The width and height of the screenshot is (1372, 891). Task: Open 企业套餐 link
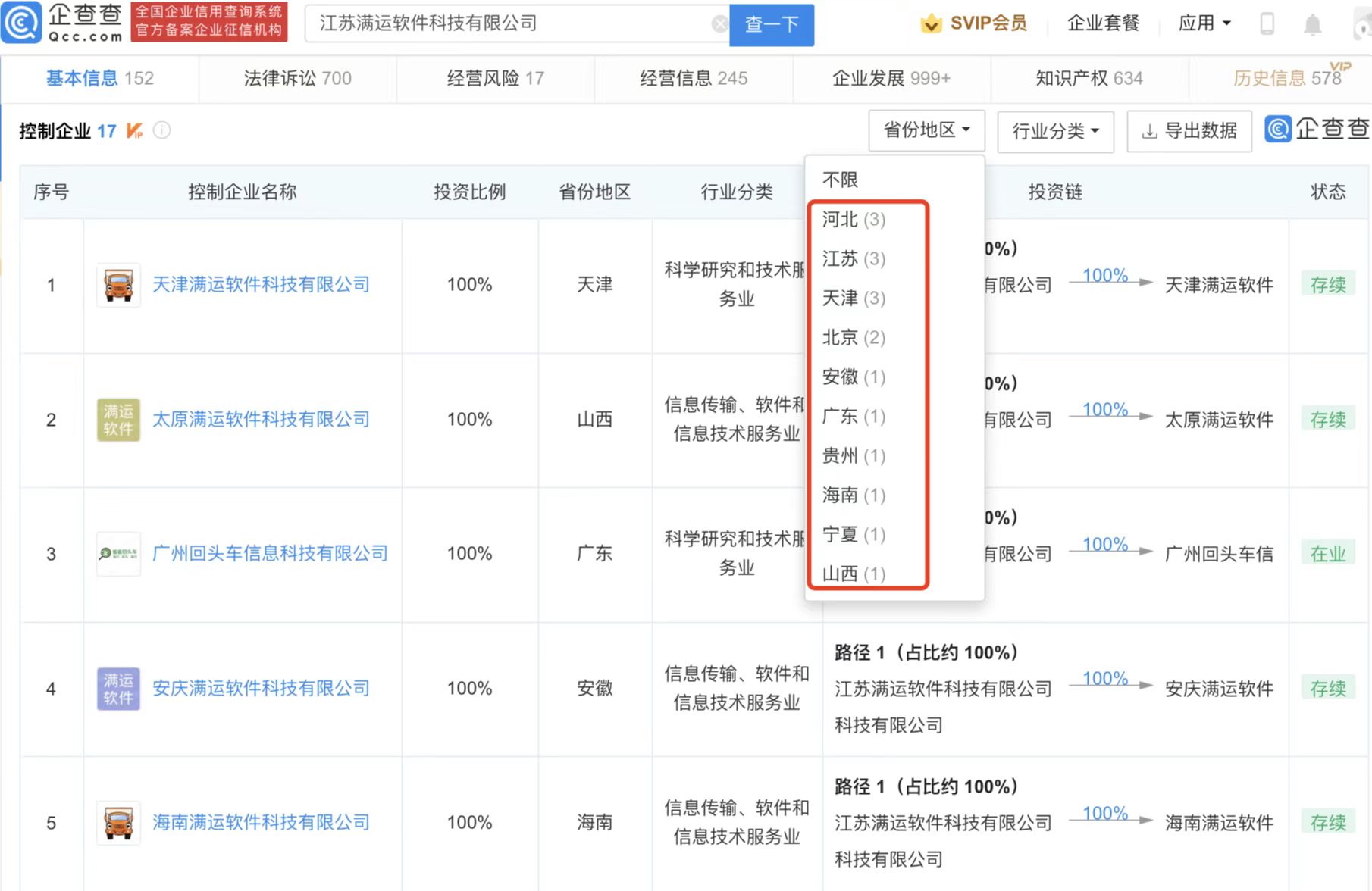tap(1103, 23)
